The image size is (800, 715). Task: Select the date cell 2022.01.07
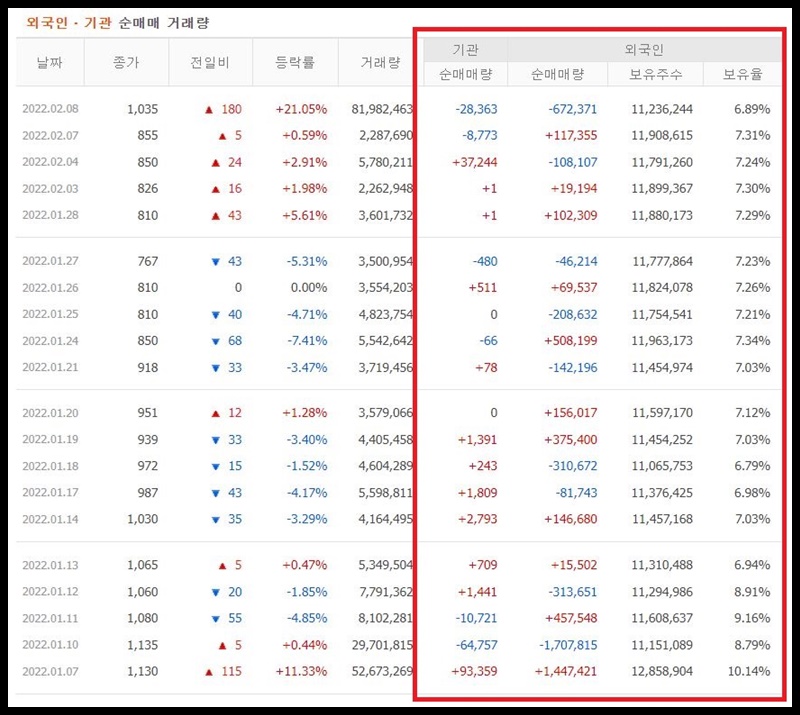(51, 671)
